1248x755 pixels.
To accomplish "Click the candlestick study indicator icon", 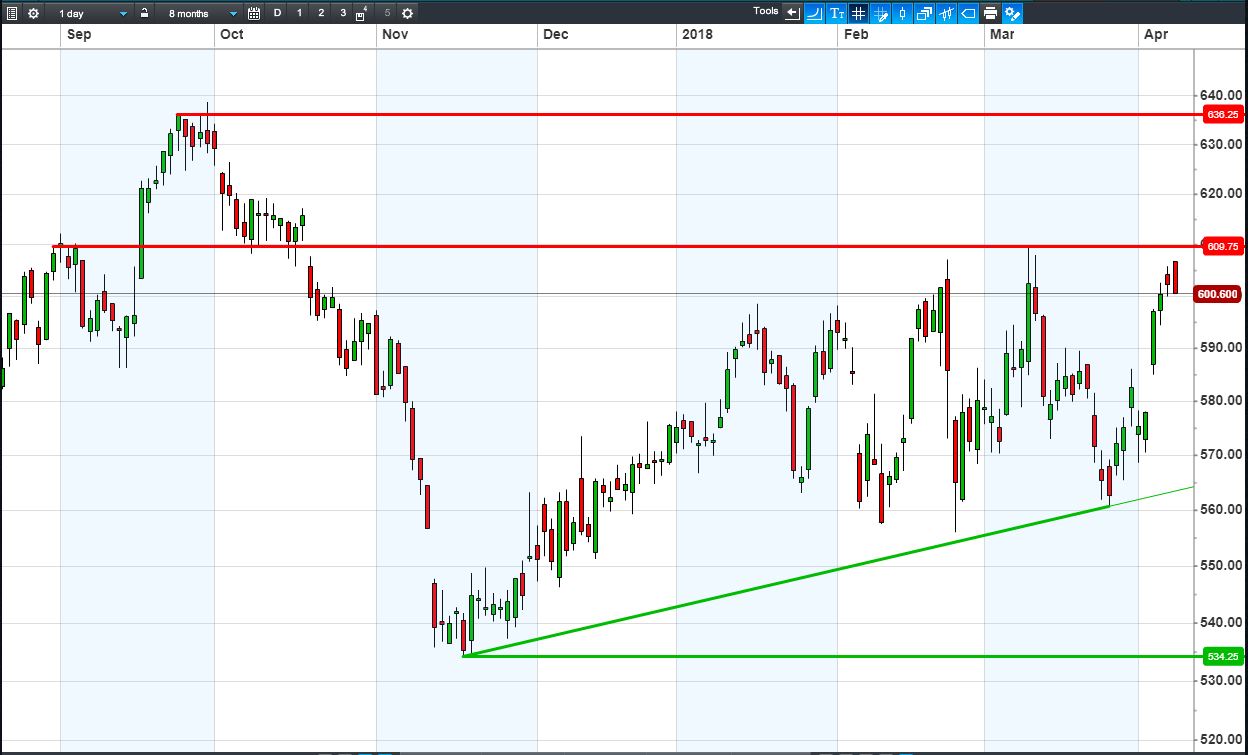I will click(946, 13).
